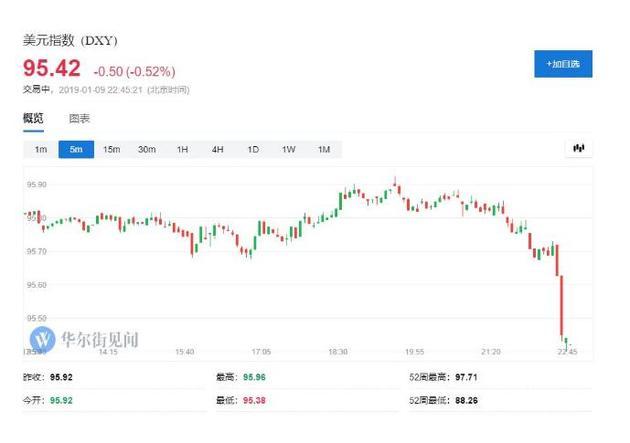Click the 18:30 time axis label
The height and width of the screenshot is (443, 630).
(337, 352)
